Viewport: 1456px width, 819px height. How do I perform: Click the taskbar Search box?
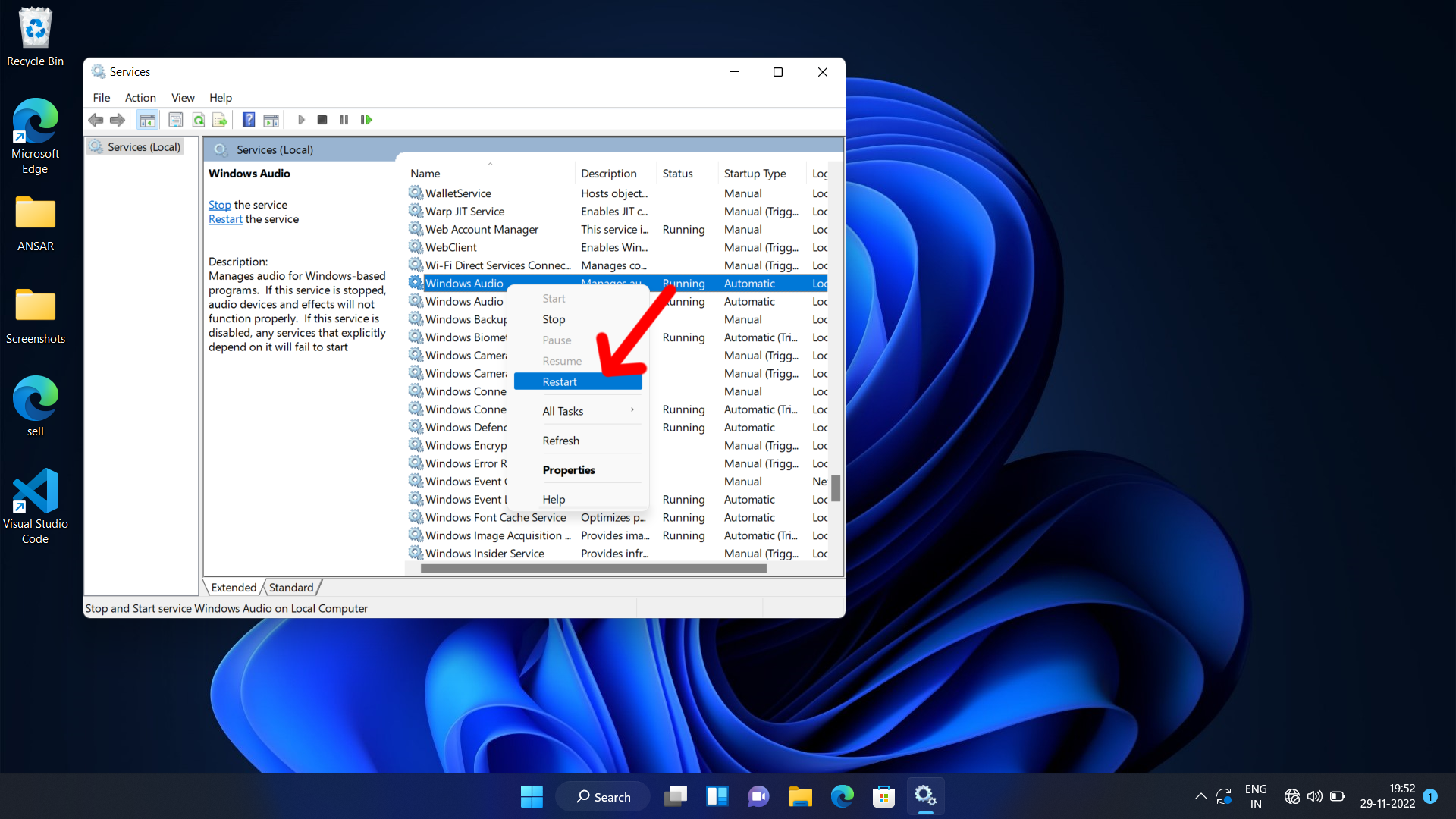[x=603, y=796]
